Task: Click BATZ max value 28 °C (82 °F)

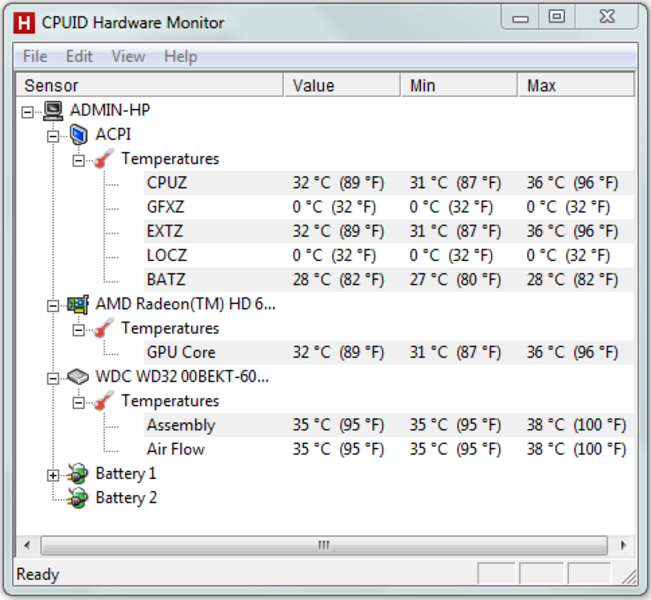Action: (x=573, y=280)
